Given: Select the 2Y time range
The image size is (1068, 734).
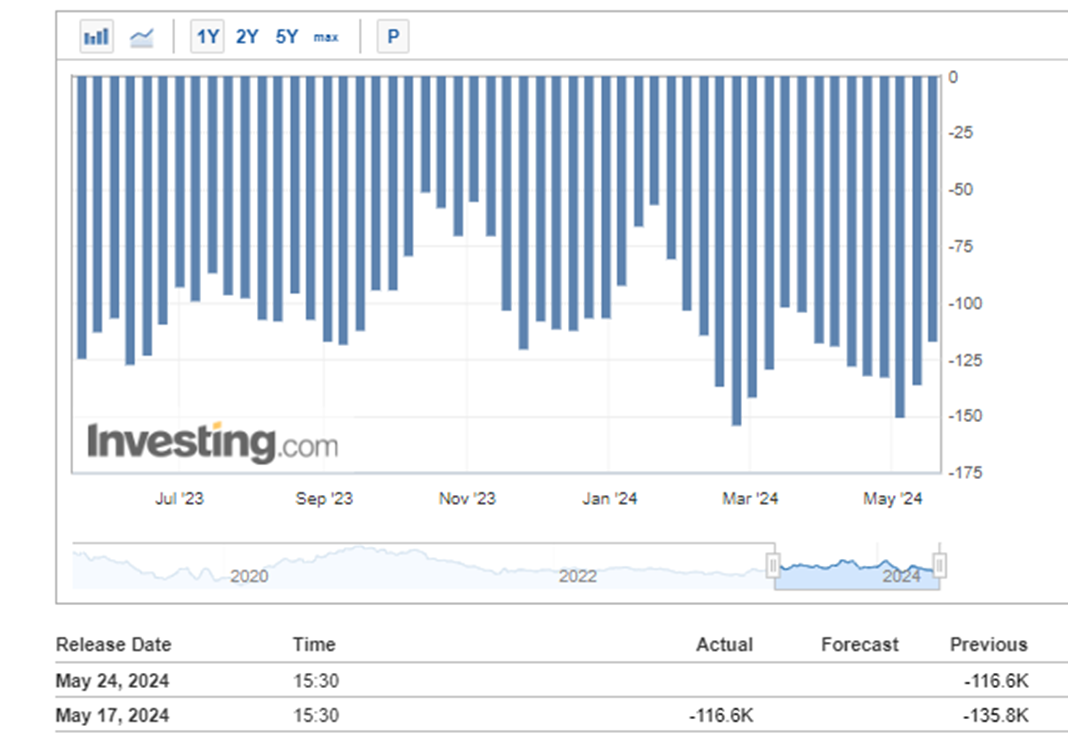Looking at the screenshot, I should 247,37.
